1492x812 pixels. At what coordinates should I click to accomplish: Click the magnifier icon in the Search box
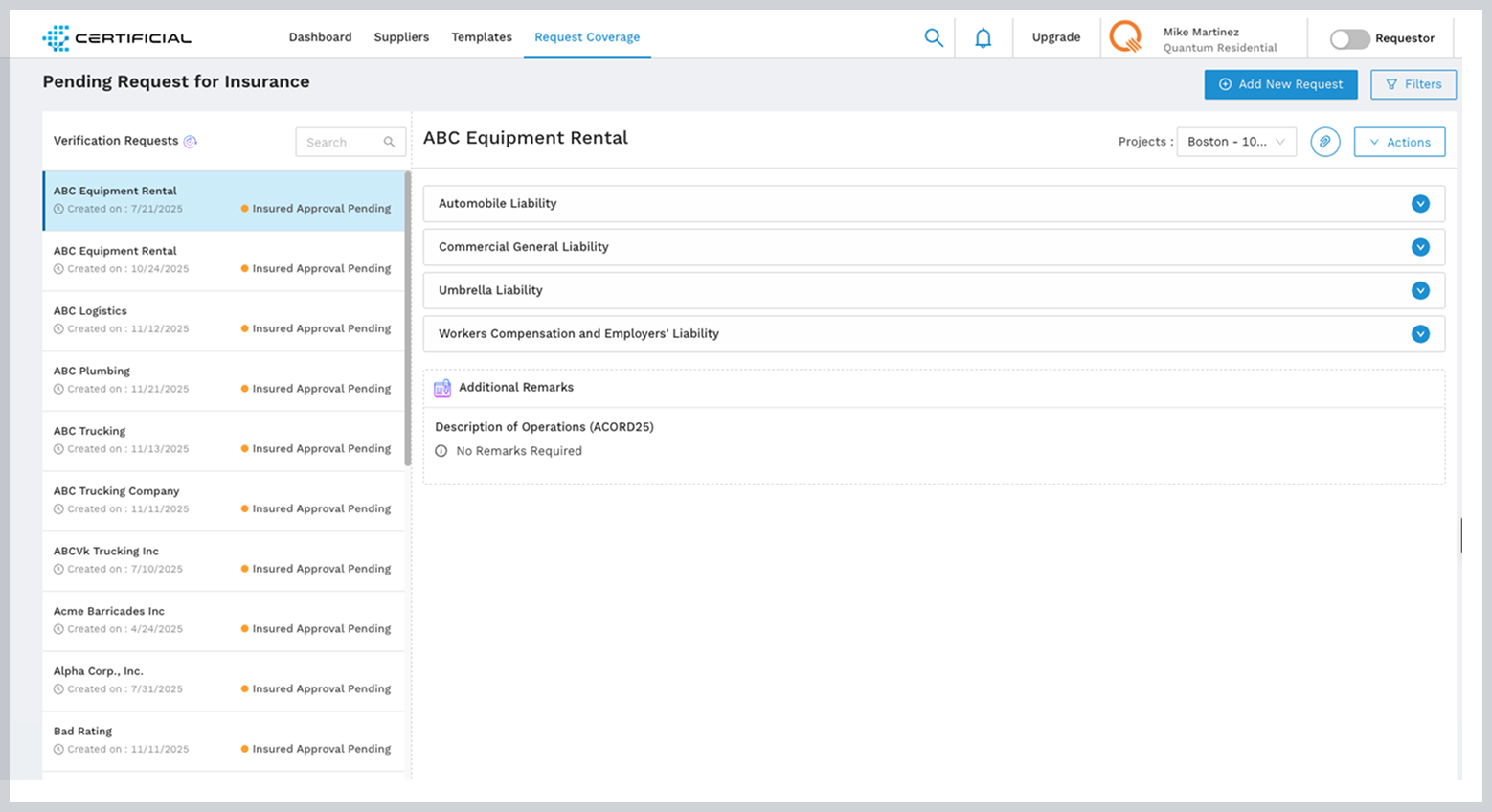click(x=389, y=142)
